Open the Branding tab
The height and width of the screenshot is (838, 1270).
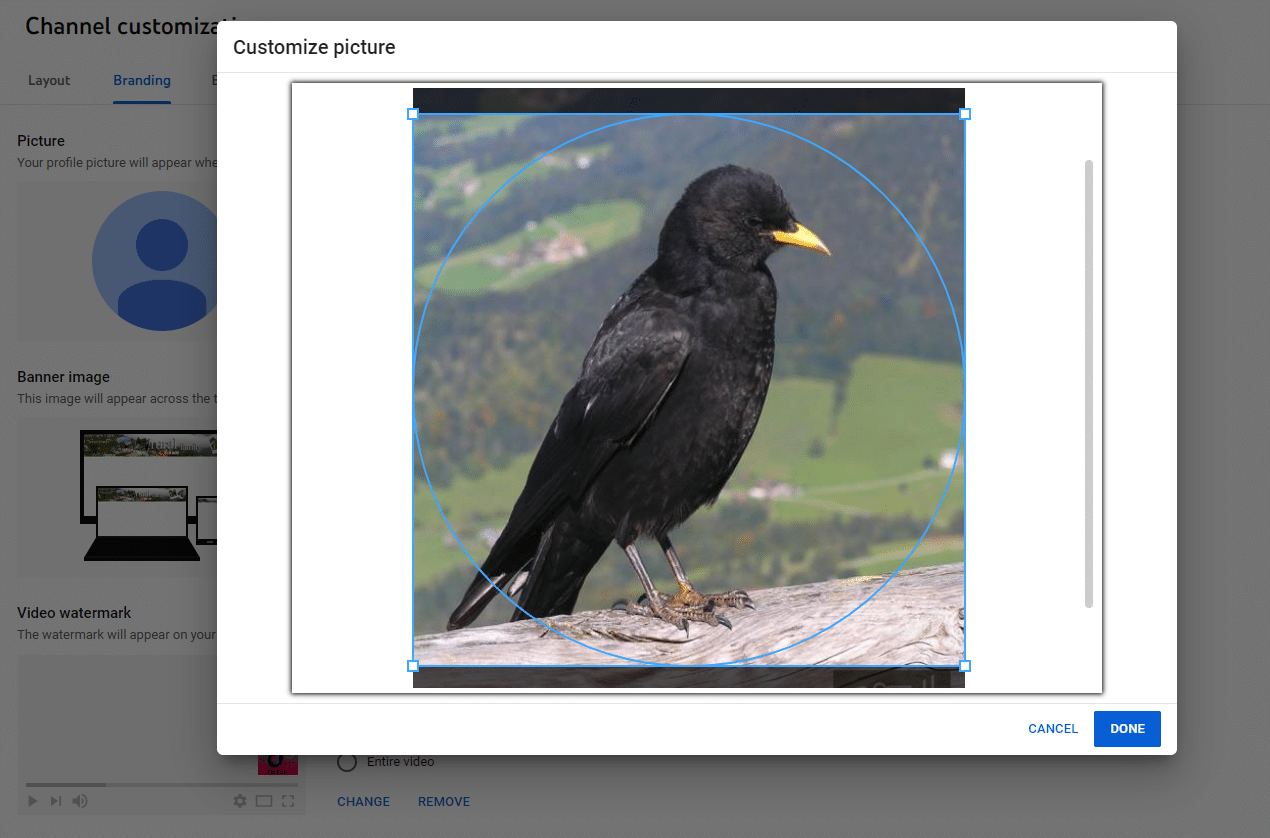pos(142,81)
